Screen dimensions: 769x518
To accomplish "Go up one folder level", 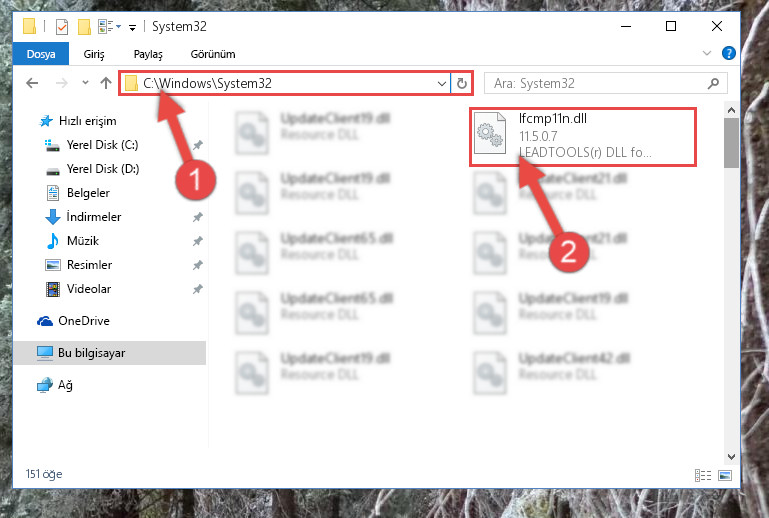I will point(105,83).
